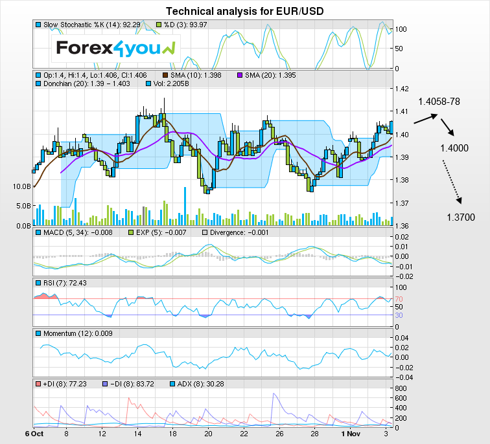Click the '+DI (8): 77.23' label
This screenshot has width=490, height=444.
(65, 384)
